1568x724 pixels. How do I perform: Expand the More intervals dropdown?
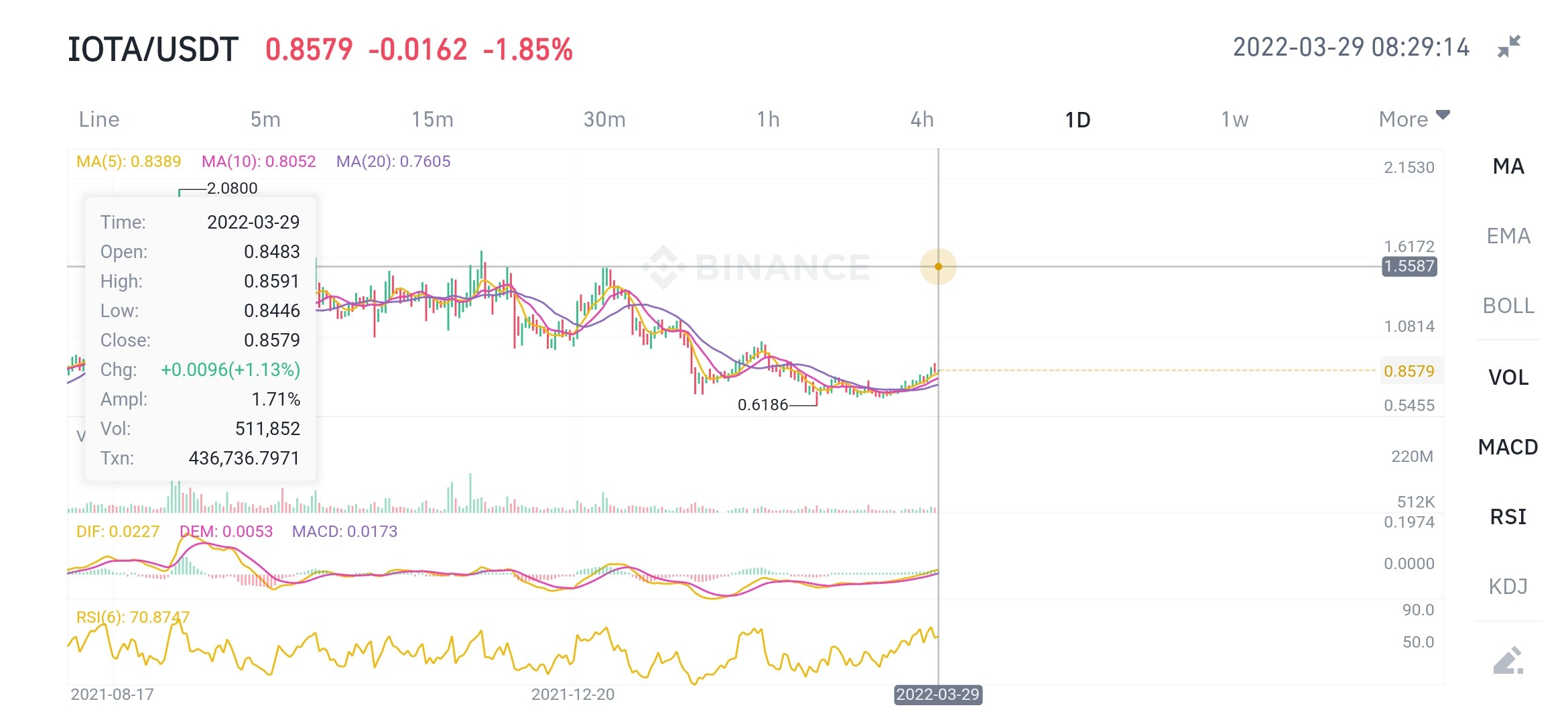tap(1414, 119)
